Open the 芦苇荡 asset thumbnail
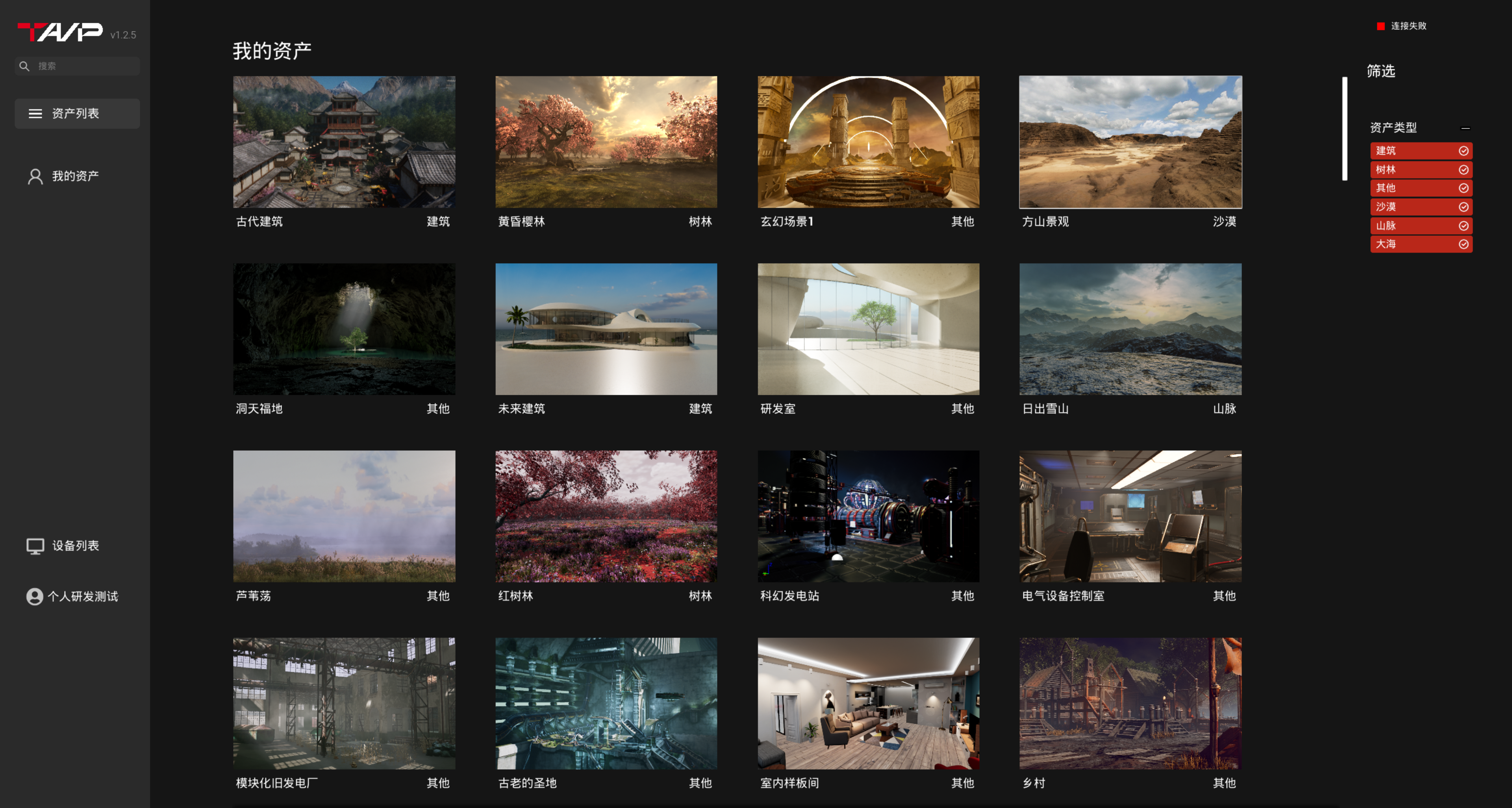 point(344,516)
